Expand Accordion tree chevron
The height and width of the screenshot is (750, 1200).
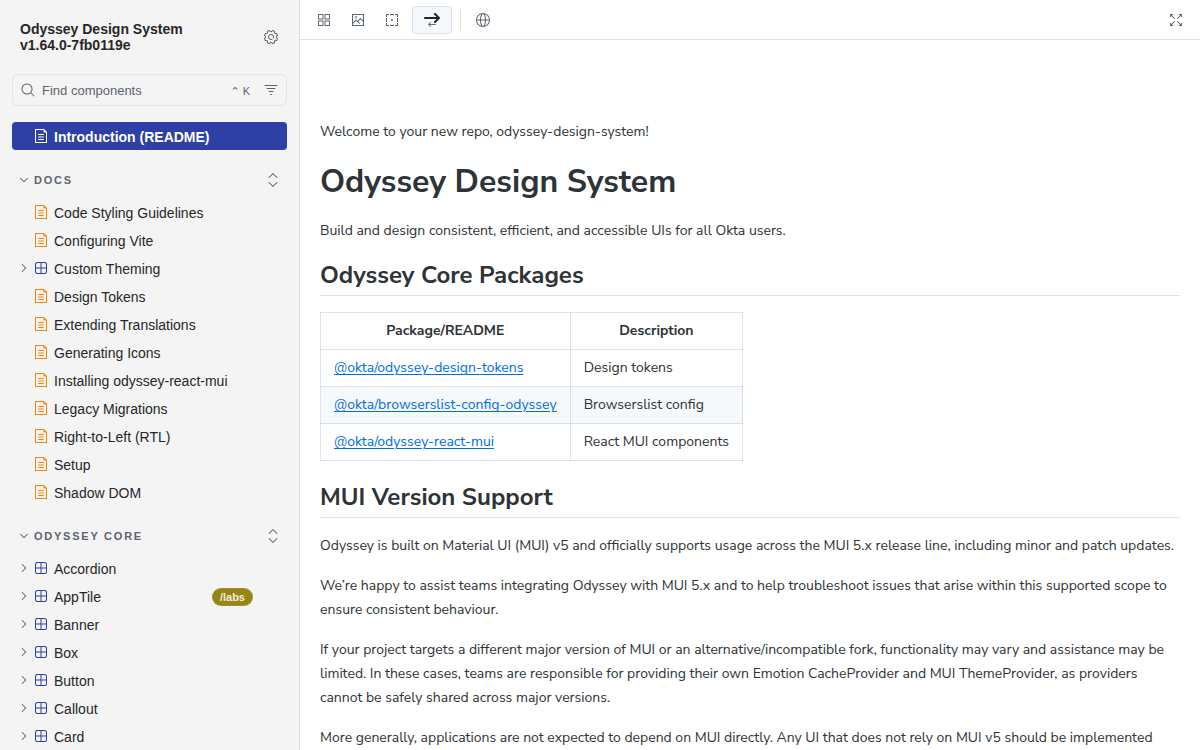tap(24, 569)
